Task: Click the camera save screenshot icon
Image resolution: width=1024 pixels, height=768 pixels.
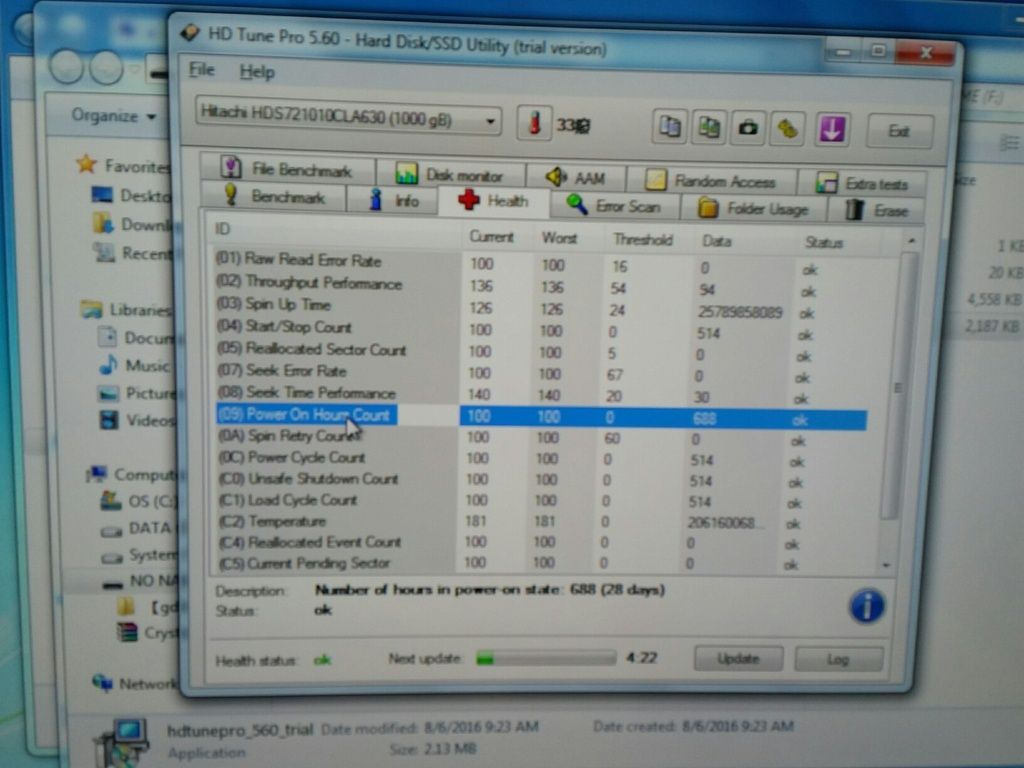Action: pyautogui.click(x=748, y=128)
